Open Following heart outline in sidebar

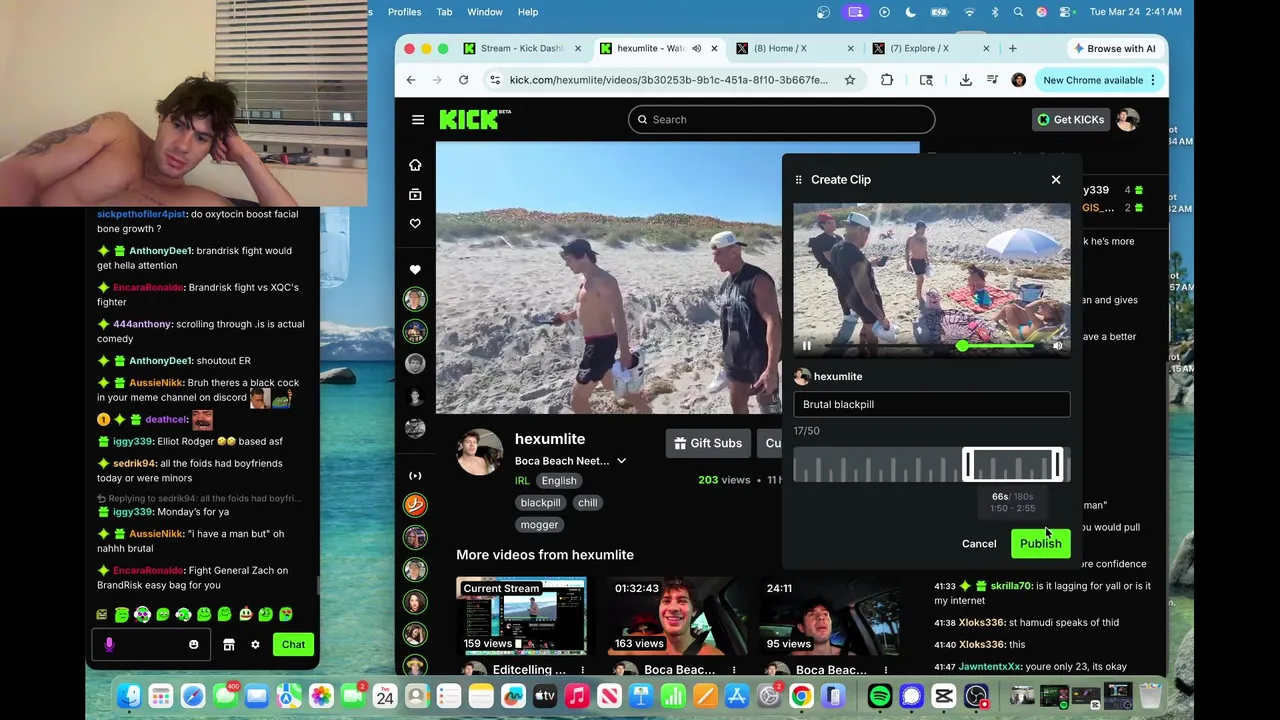coord(415,223)
